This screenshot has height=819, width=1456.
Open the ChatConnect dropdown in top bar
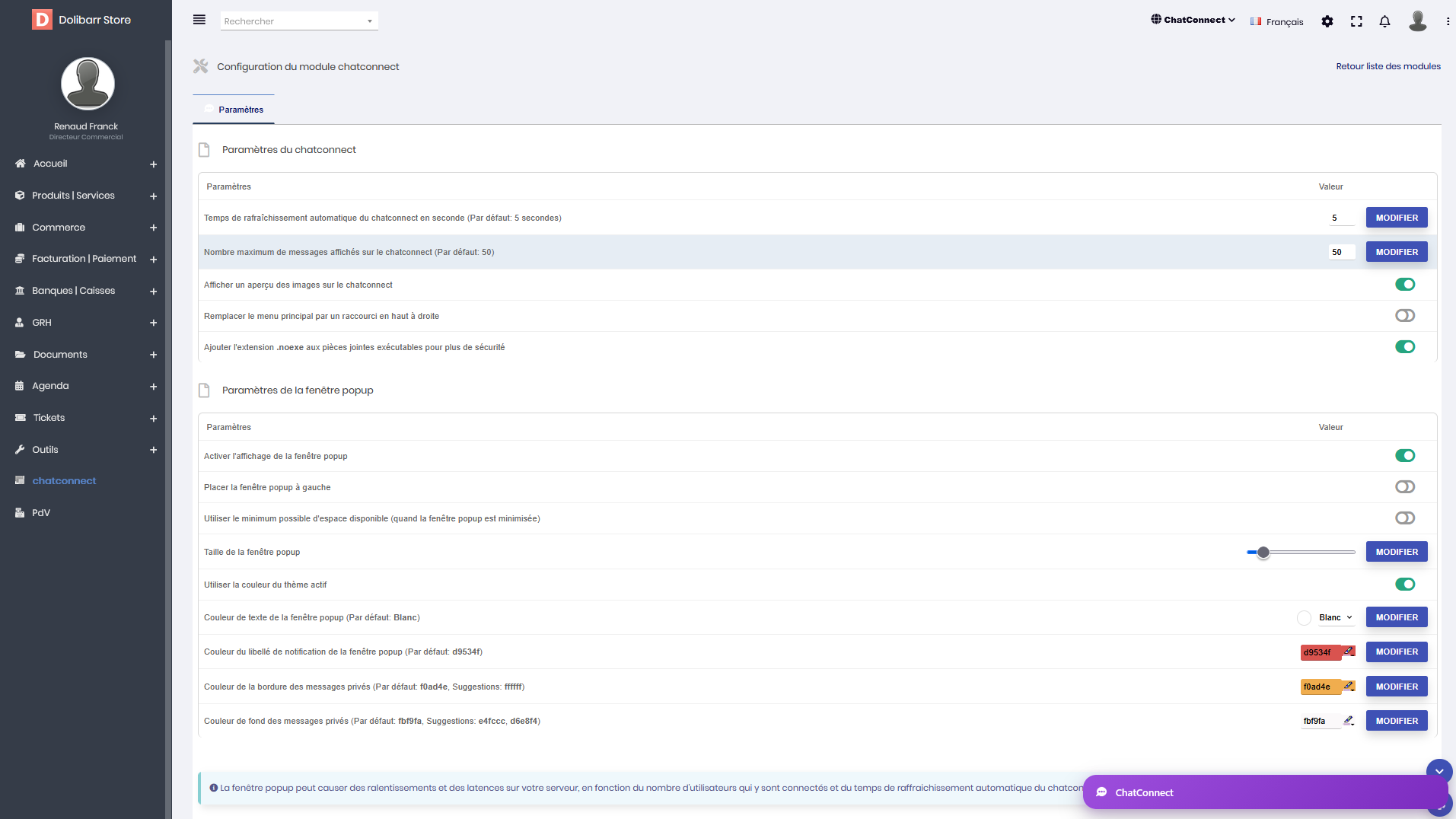(x=1193, y=20)
